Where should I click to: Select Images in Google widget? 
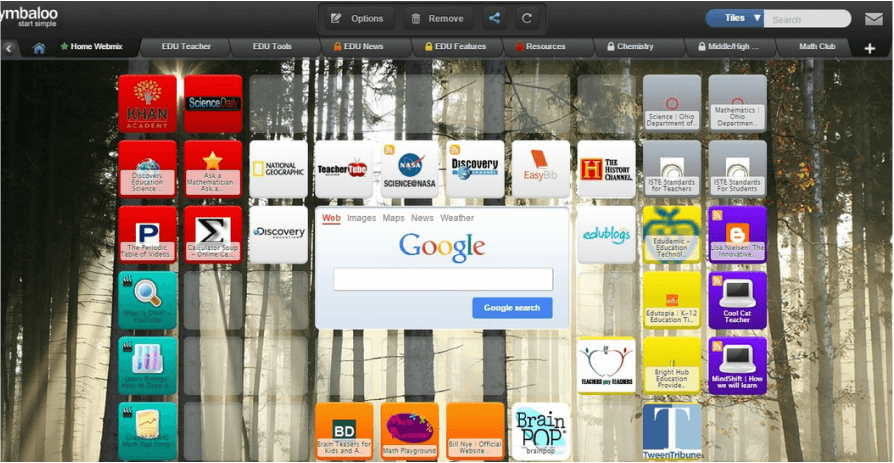(x=361, y=218)
